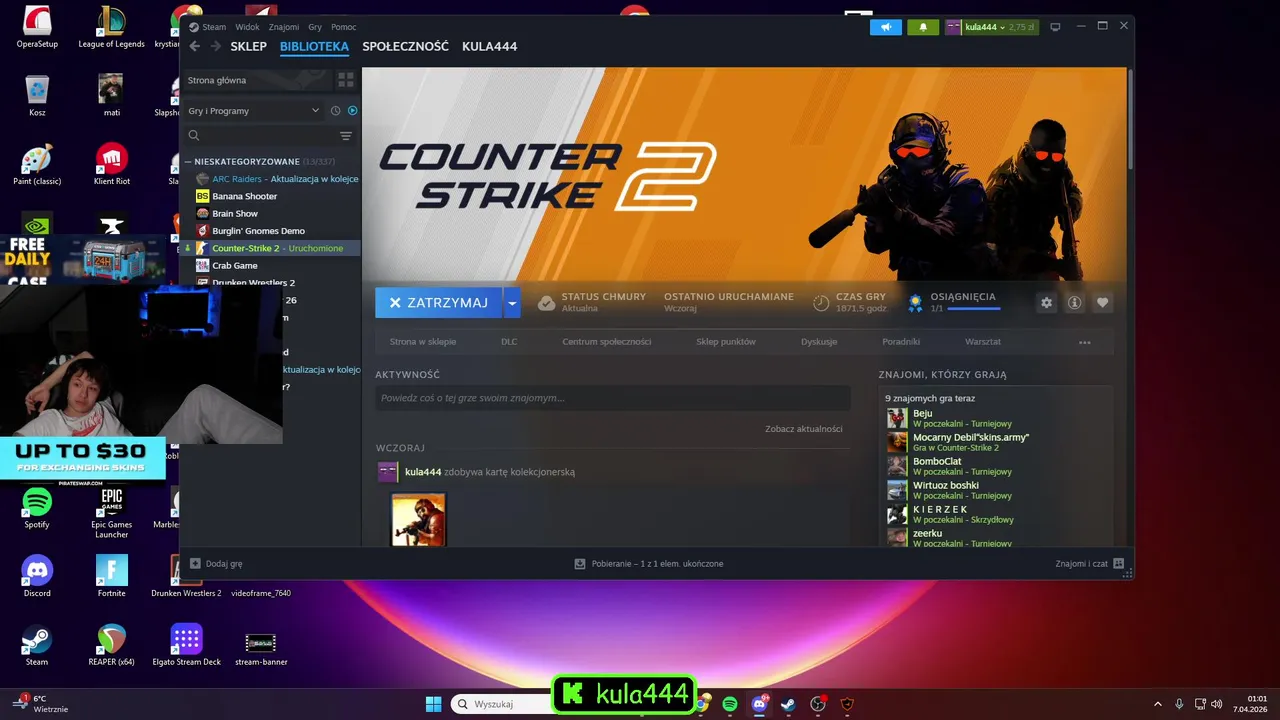Click Strona główna in the library sidebar
Viewport: 1280px width, 720px height.
pos(257,80)
